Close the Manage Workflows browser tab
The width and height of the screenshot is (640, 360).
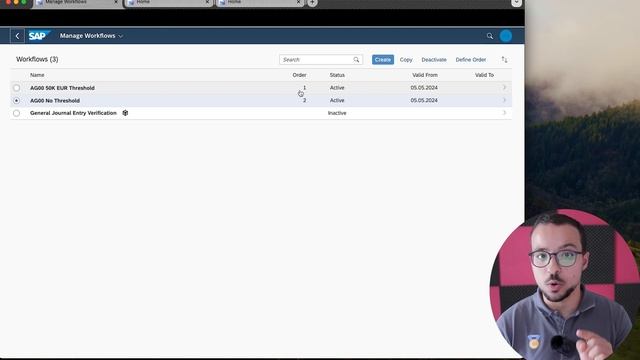click(116, 2)
